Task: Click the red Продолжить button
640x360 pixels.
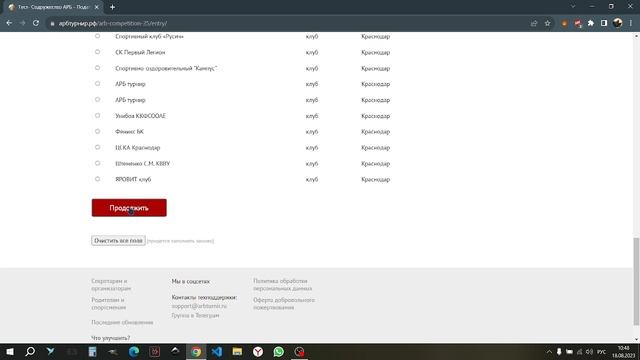Action: (129, 208)
